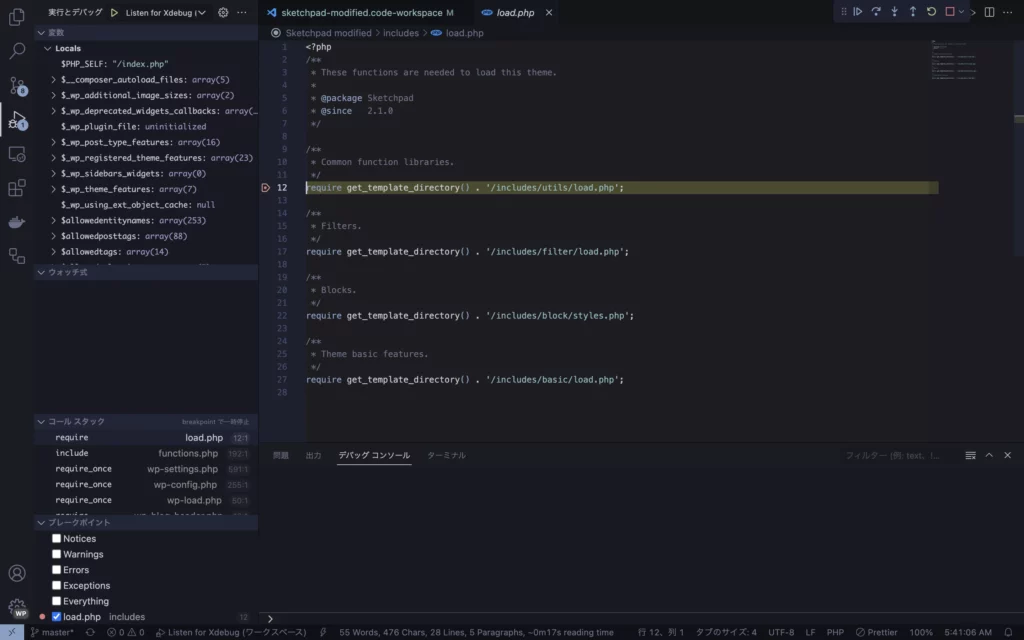Open the Source Control view
Screen dimensions: 1024x640
pyautogui.click(x=17, y=85)
